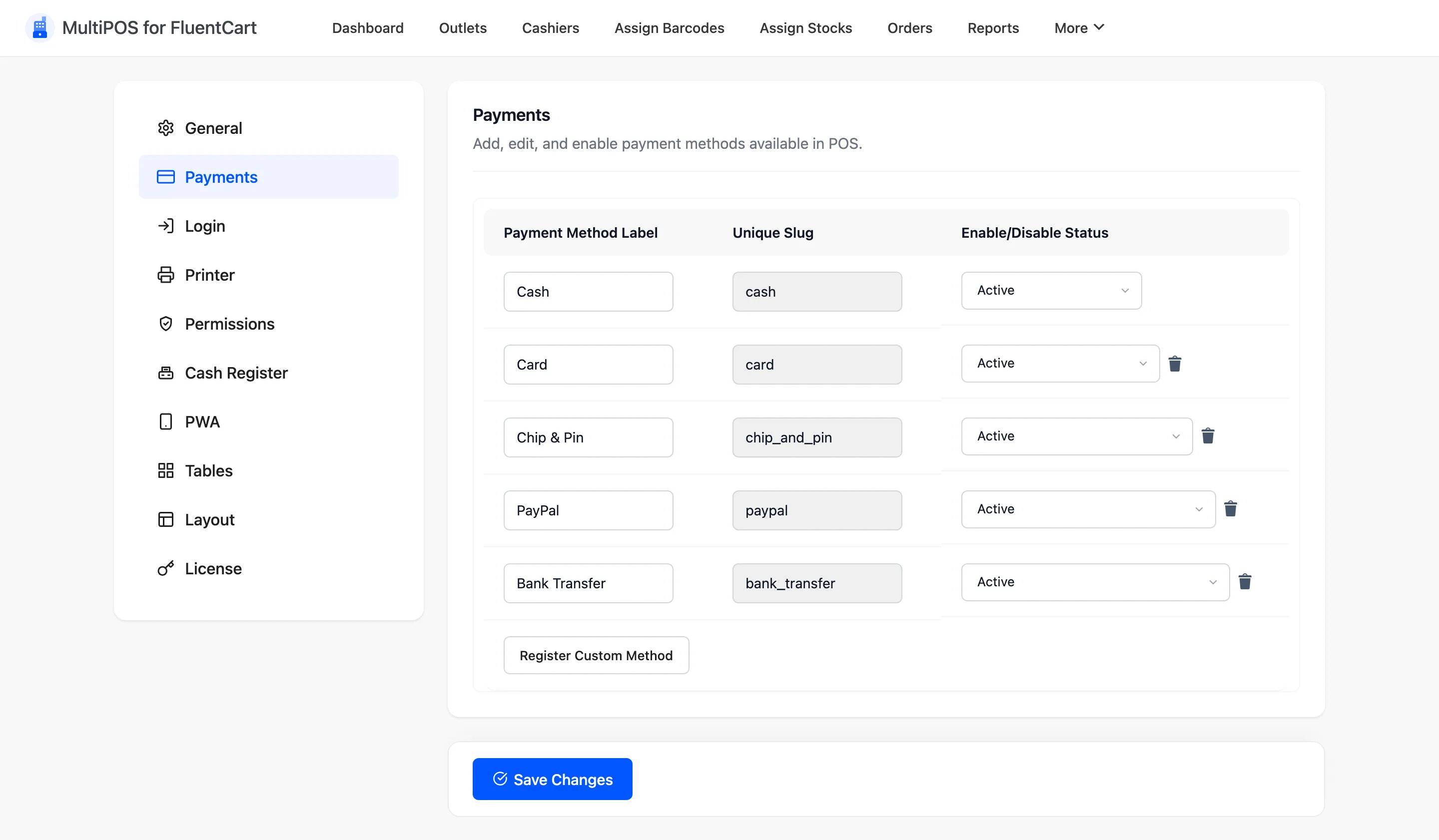Screen dimensions: 1439x840
Task: Click the Card label input field
Action: 588,365
